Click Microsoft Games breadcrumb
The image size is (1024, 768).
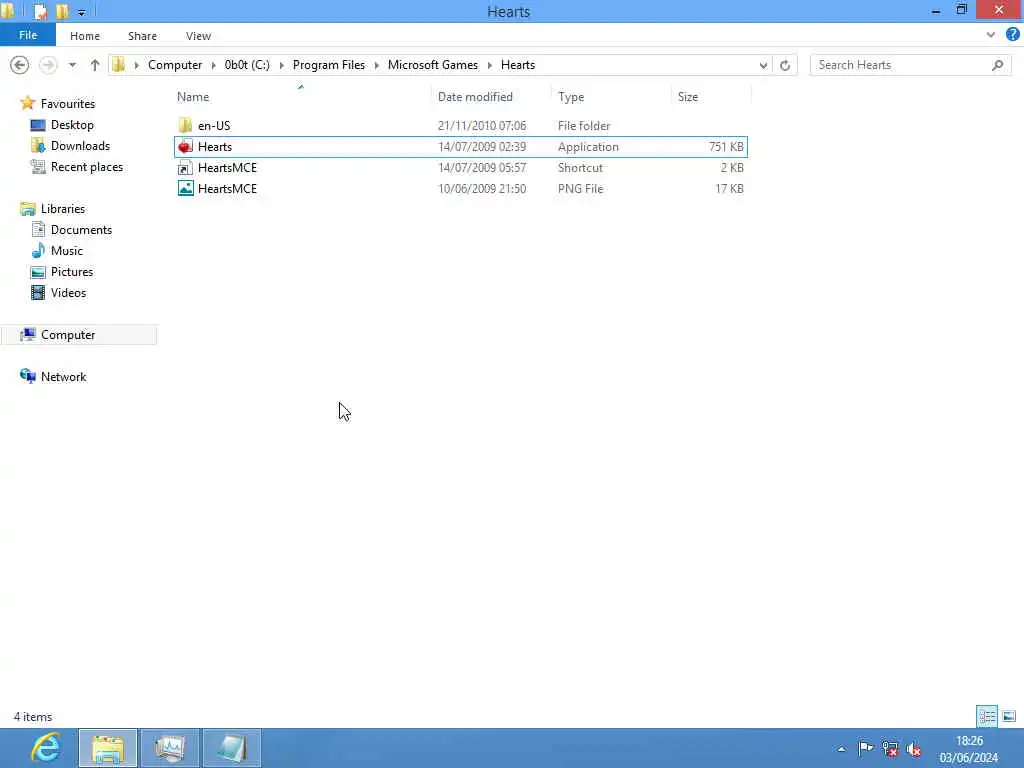coord(432,65)
